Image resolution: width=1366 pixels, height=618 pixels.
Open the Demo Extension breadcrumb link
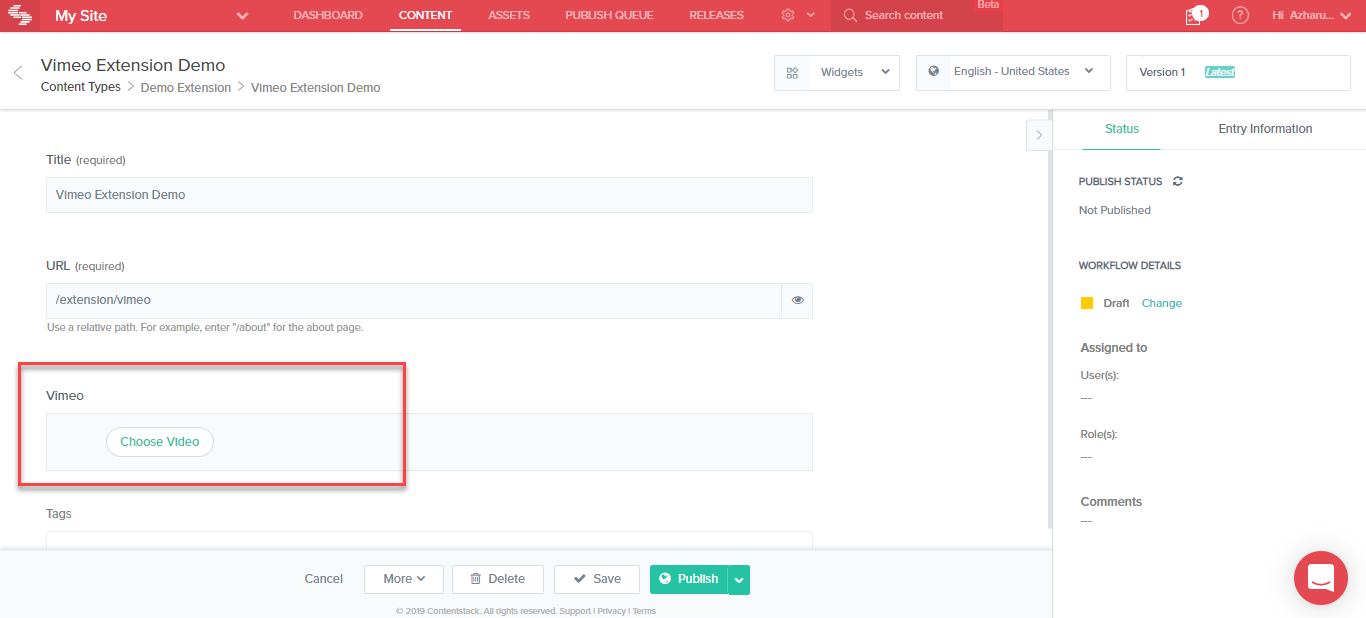(186, 88)
